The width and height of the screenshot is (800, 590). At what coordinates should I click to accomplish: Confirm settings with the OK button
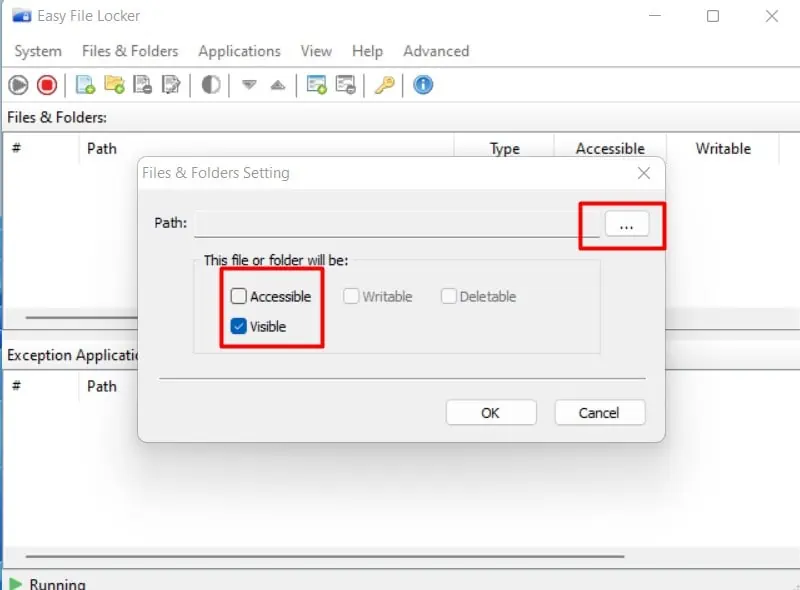tap(491, 412)
